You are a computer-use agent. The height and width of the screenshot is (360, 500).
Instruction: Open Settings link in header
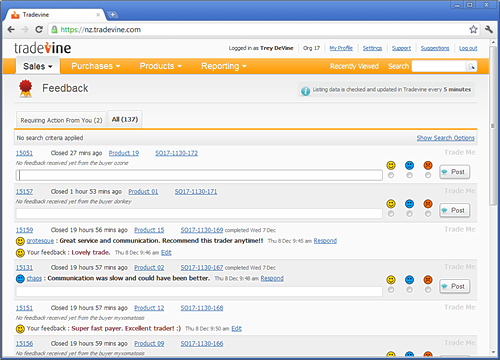coord(372,48)
